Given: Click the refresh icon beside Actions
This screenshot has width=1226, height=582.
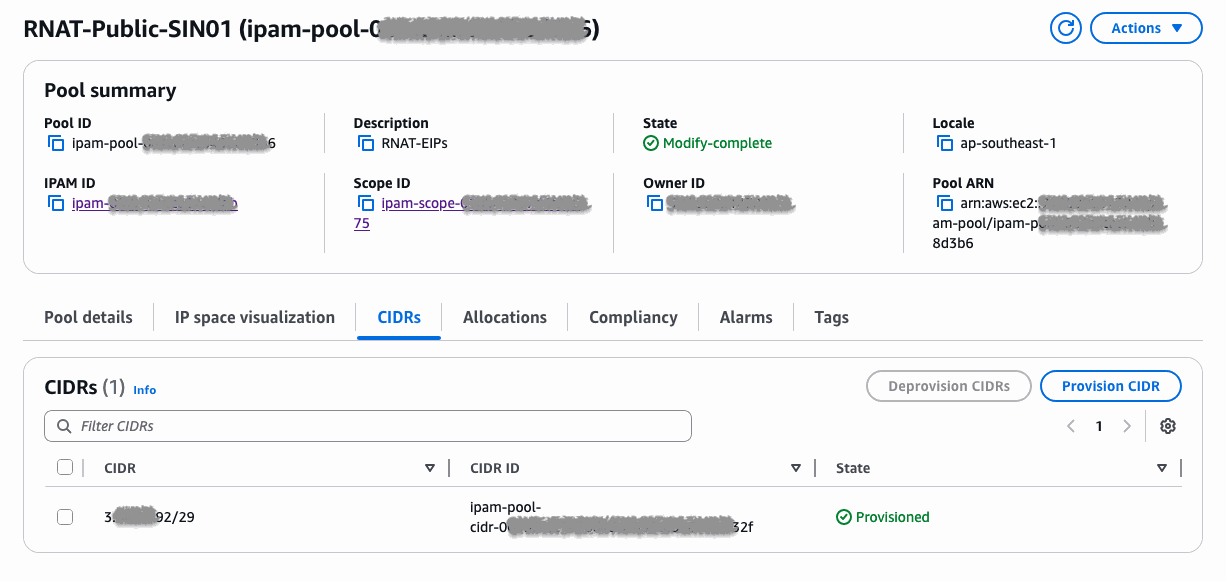Looking at the screenshot, I should (x=1066, y=28).
